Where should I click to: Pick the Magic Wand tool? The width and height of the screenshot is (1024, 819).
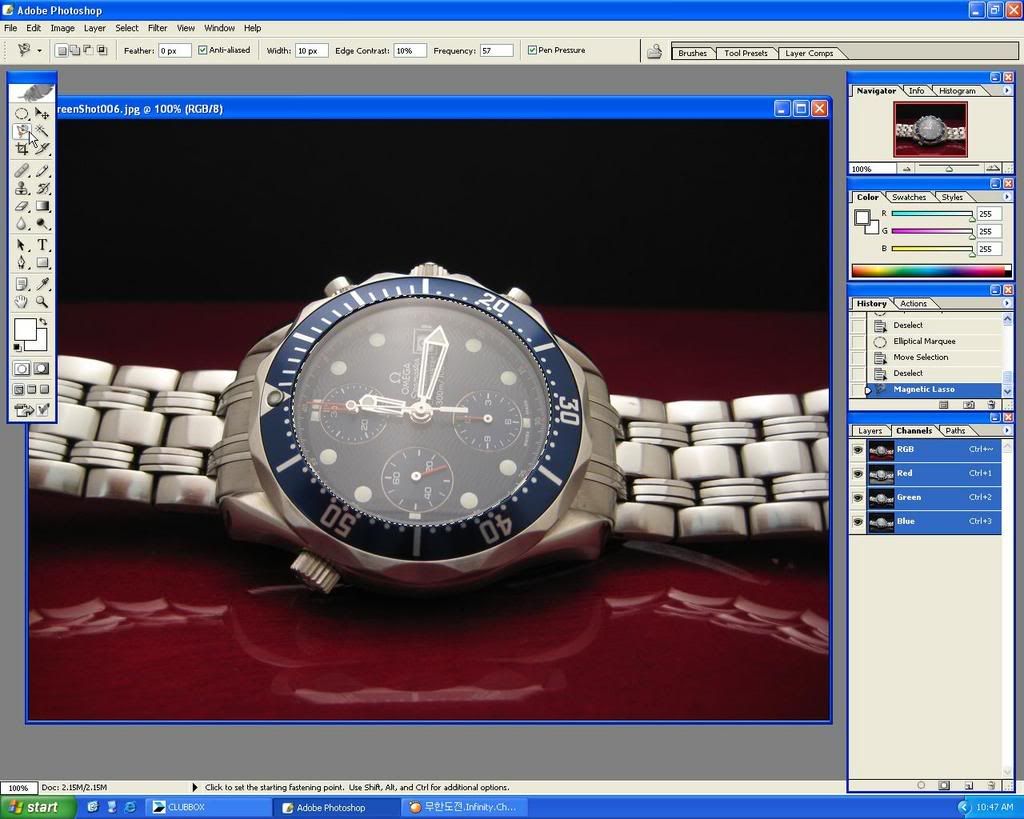point(42,131)
